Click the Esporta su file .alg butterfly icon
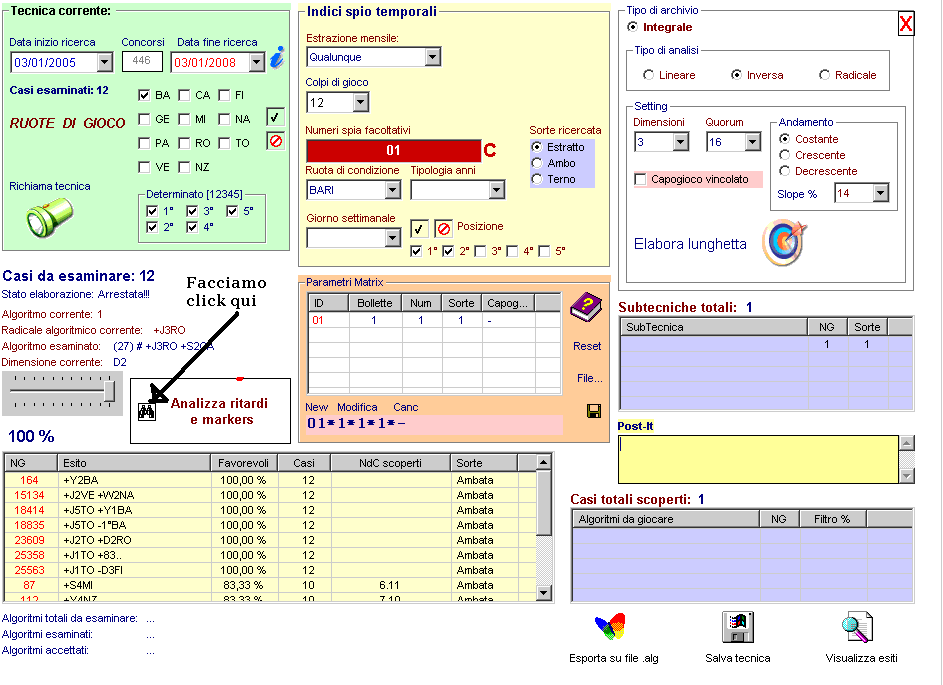Screen dimensions: 943x685 click(610, 627)
